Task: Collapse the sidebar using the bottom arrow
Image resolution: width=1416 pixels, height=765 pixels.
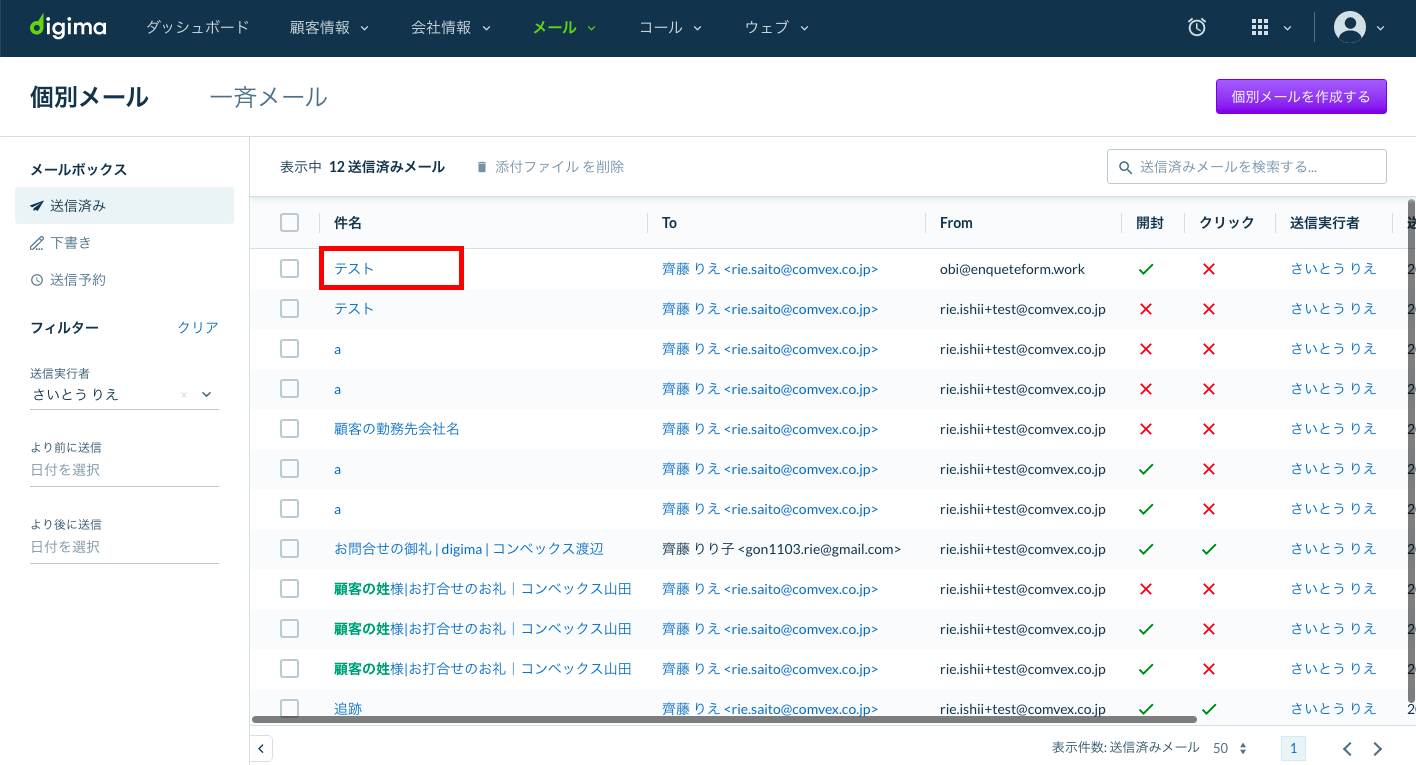Action: point(261,748)
